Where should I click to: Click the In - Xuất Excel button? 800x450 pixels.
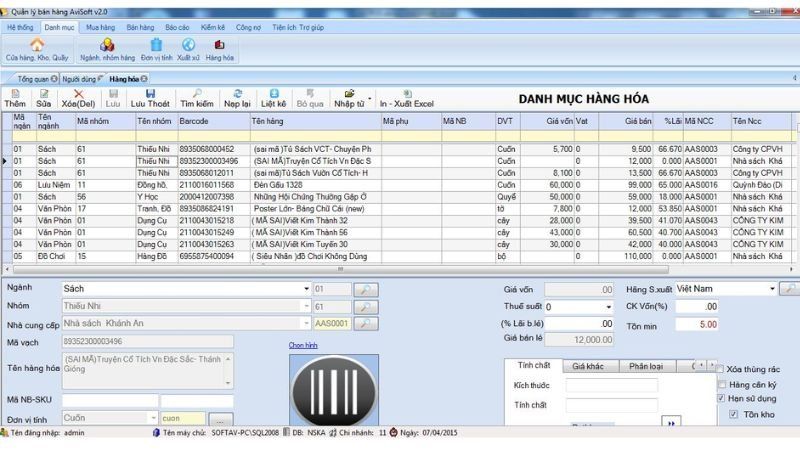point(406,98)
